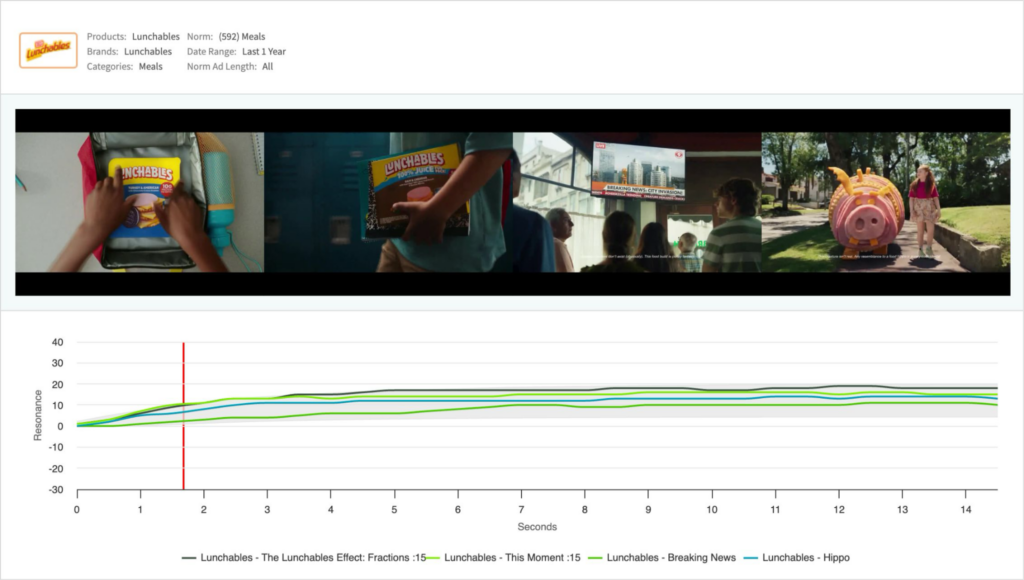Toggle 'The Lunchables Effect: Fractions :15' legend series
This screenshot has height=580, width=1024.
point(304,558)
